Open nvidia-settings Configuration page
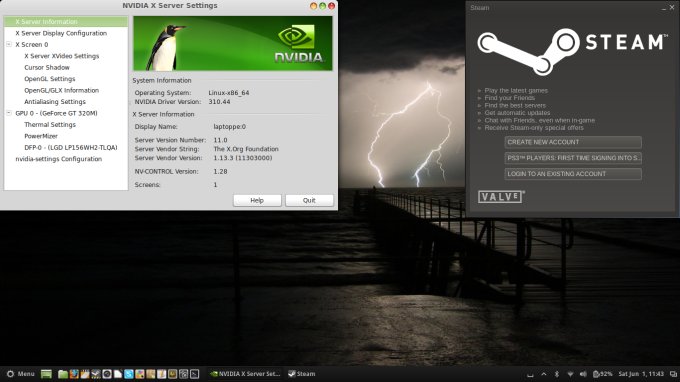The height and width of the screenshot is (382, 680). coord(59,159)
